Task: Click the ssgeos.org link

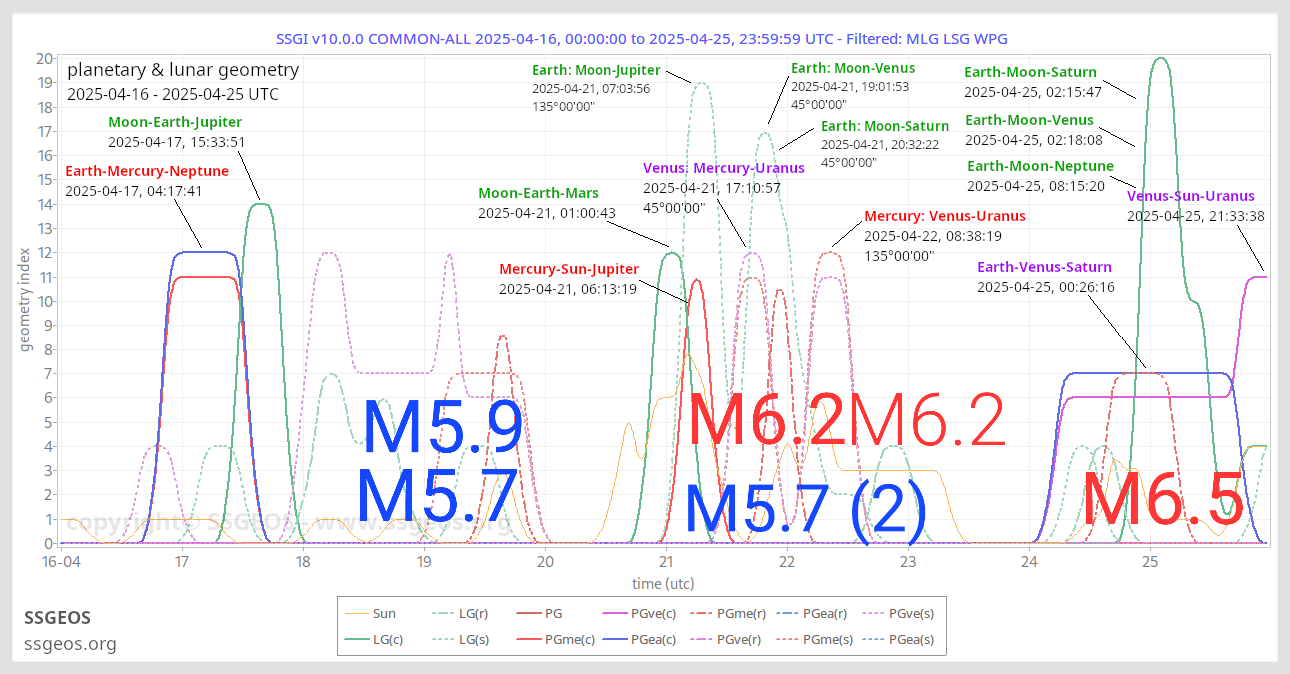Action: (70, 643)
